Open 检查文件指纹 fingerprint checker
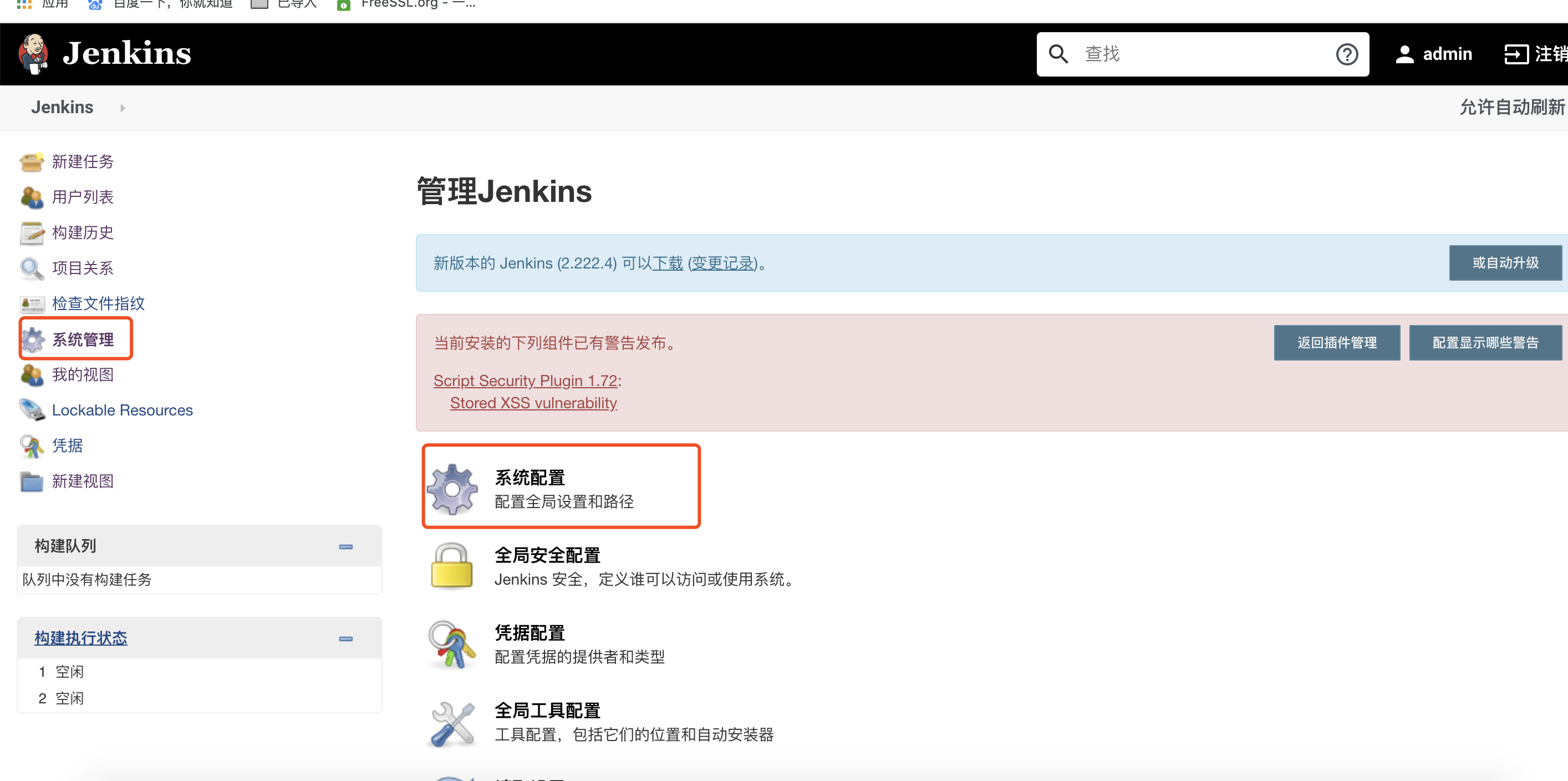This screenshot has height=781, width=1568. (98, 303)
